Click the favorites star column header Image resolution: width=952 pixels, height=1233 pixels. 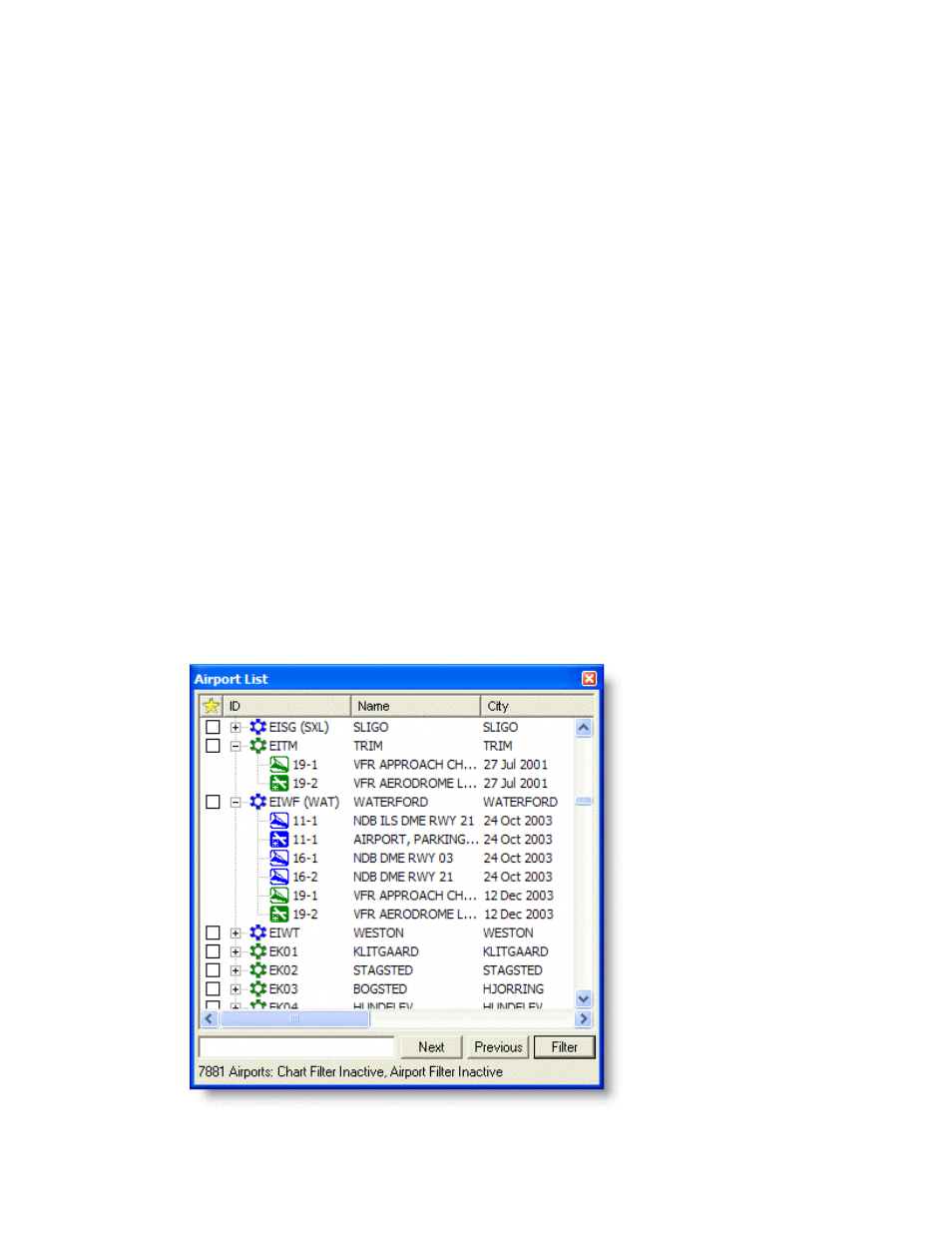212,706
